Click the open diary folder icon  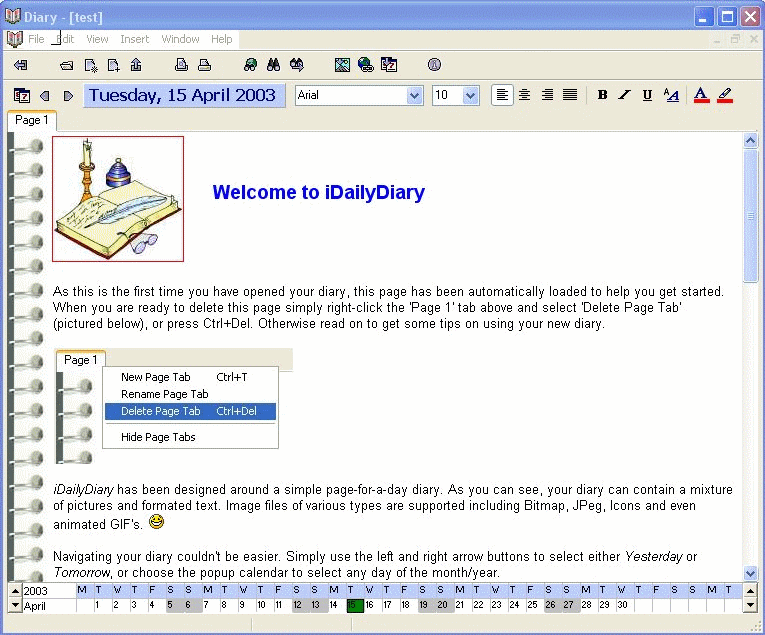66,65
